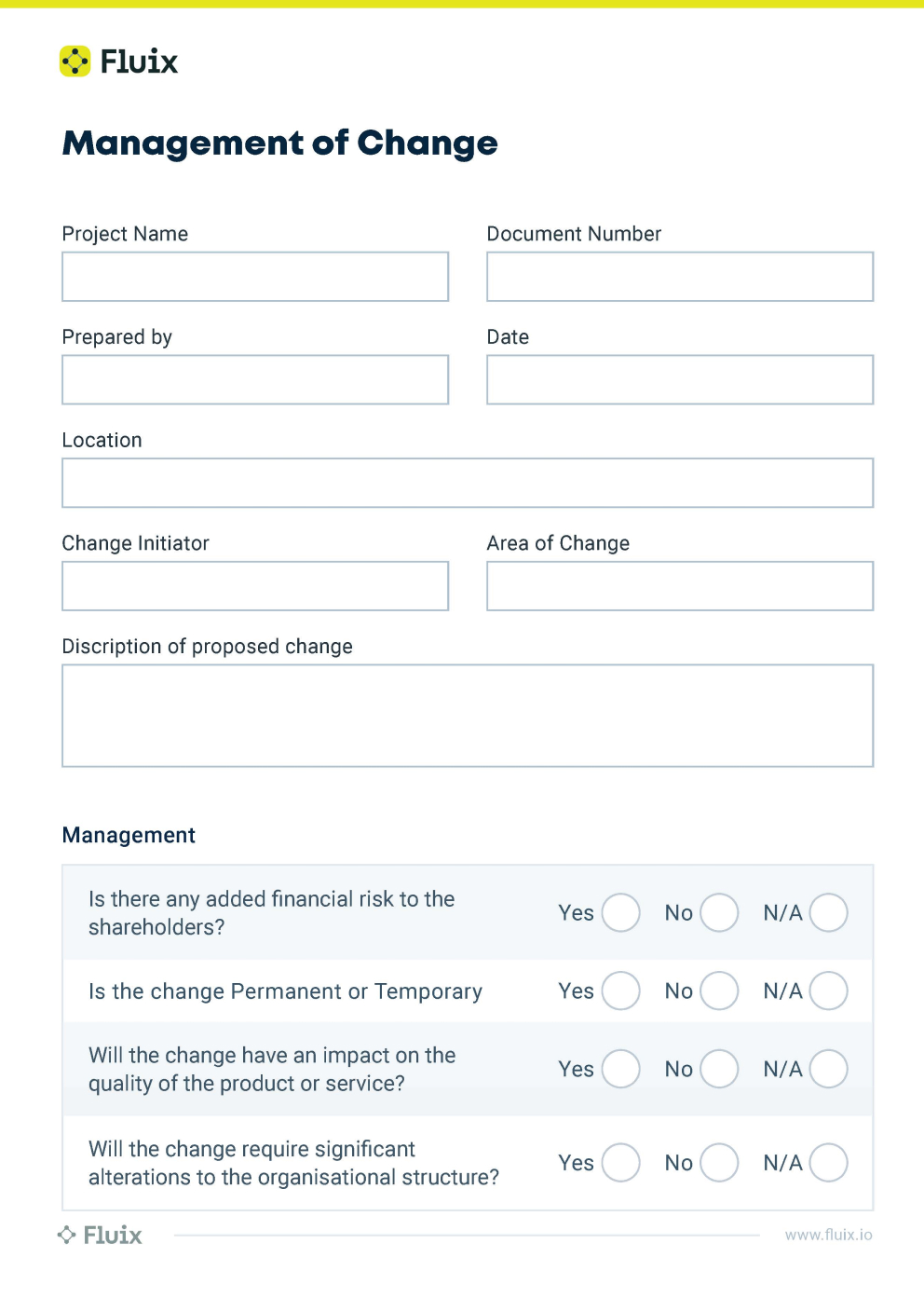Focus the Prepared by text box
The height and width of the screenshot is (1312, 924).
(x=255, y=380)
